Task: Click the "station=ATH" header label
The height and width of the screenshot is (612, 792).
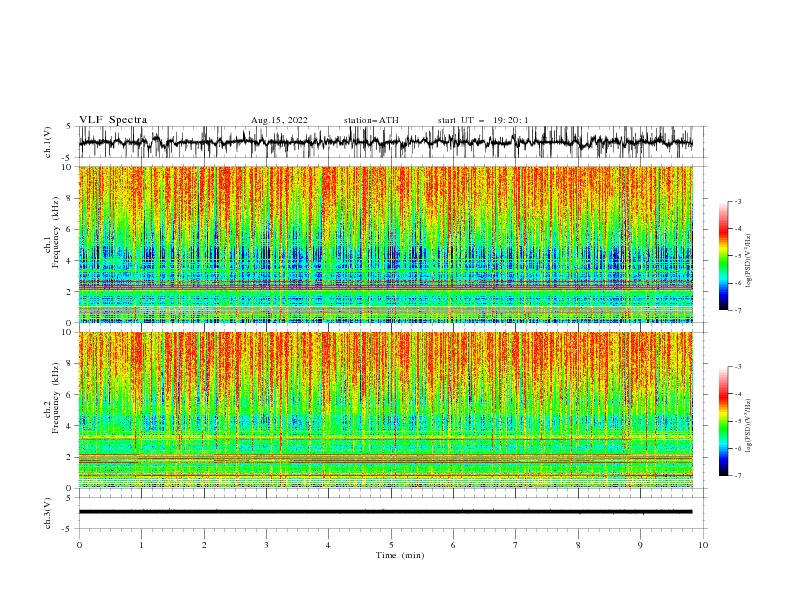Action: click(x=371, y=120)
